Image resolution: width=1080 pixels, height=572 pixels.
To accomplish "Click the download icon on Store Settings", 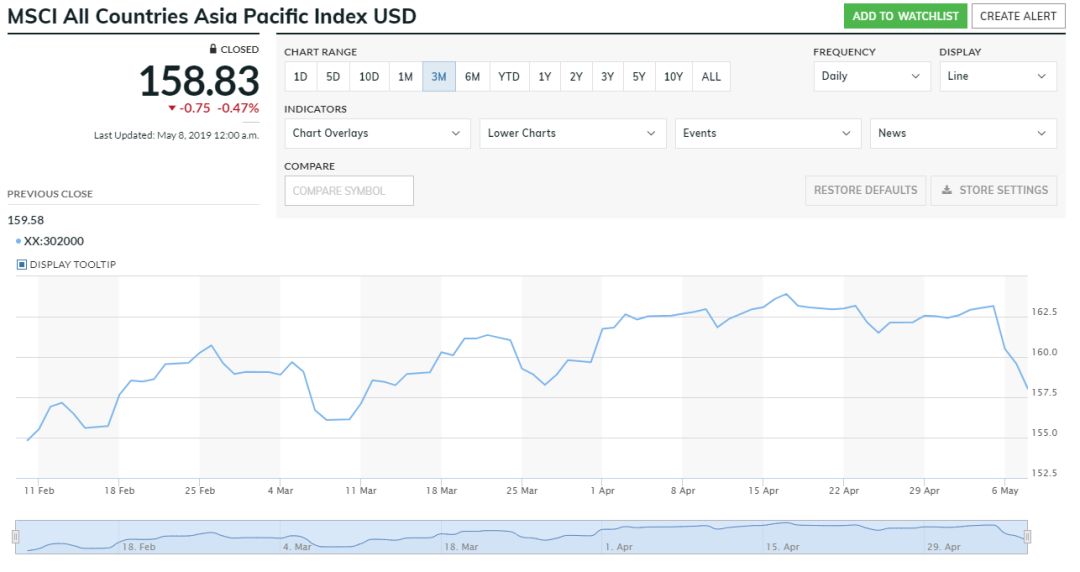I will point(947,190).
